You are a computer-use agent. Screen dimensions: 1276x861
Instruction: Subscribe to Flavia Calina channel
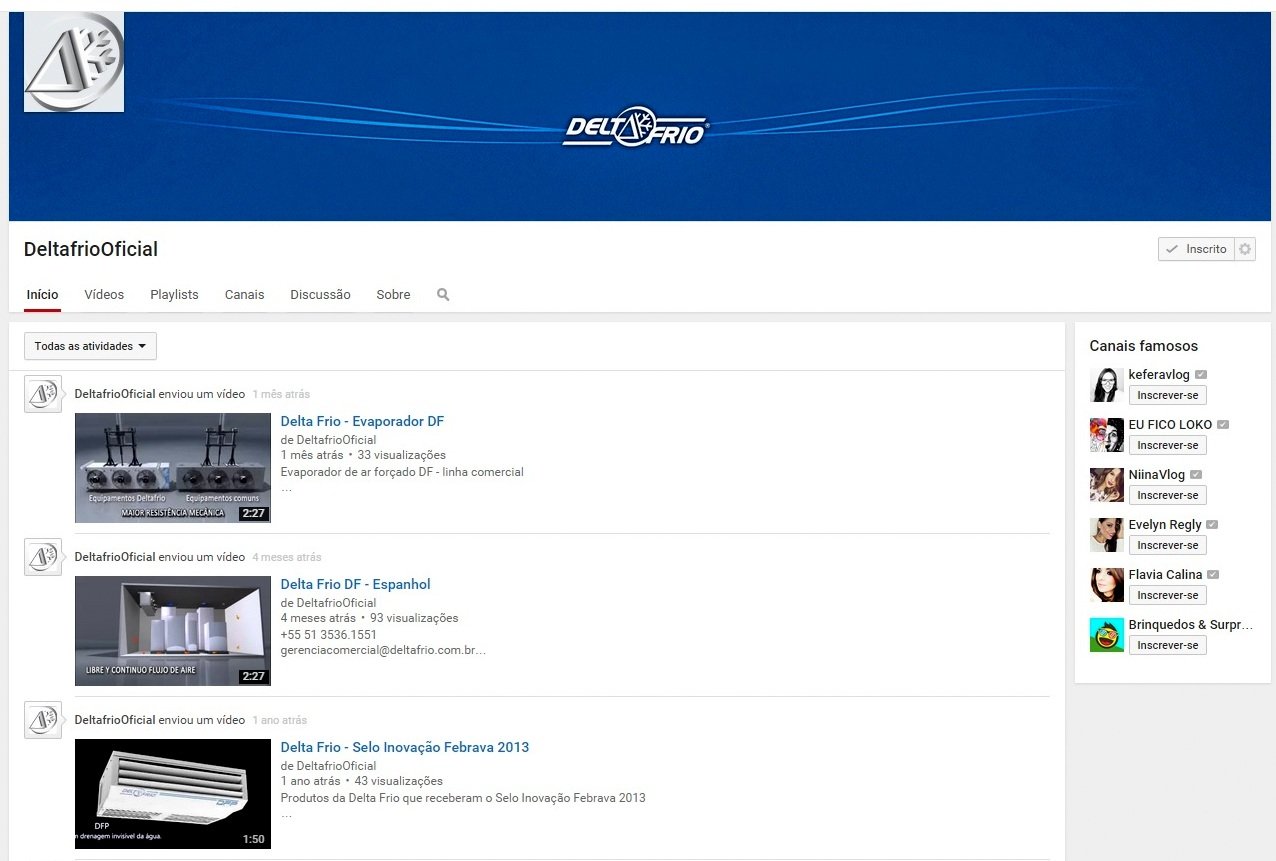point(1167,595)
